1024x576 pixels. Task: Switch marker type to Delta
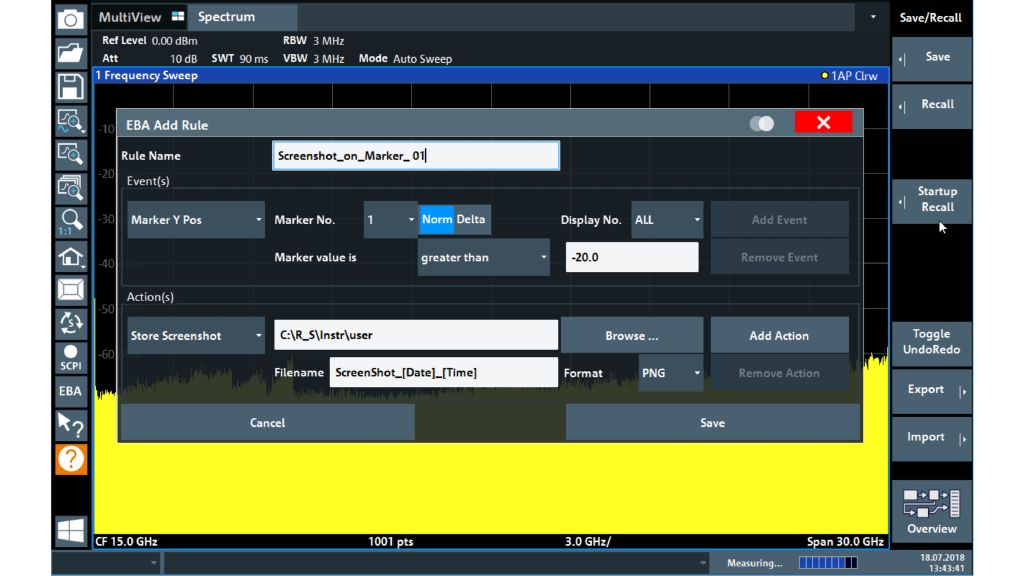click(x=471, y=220)
